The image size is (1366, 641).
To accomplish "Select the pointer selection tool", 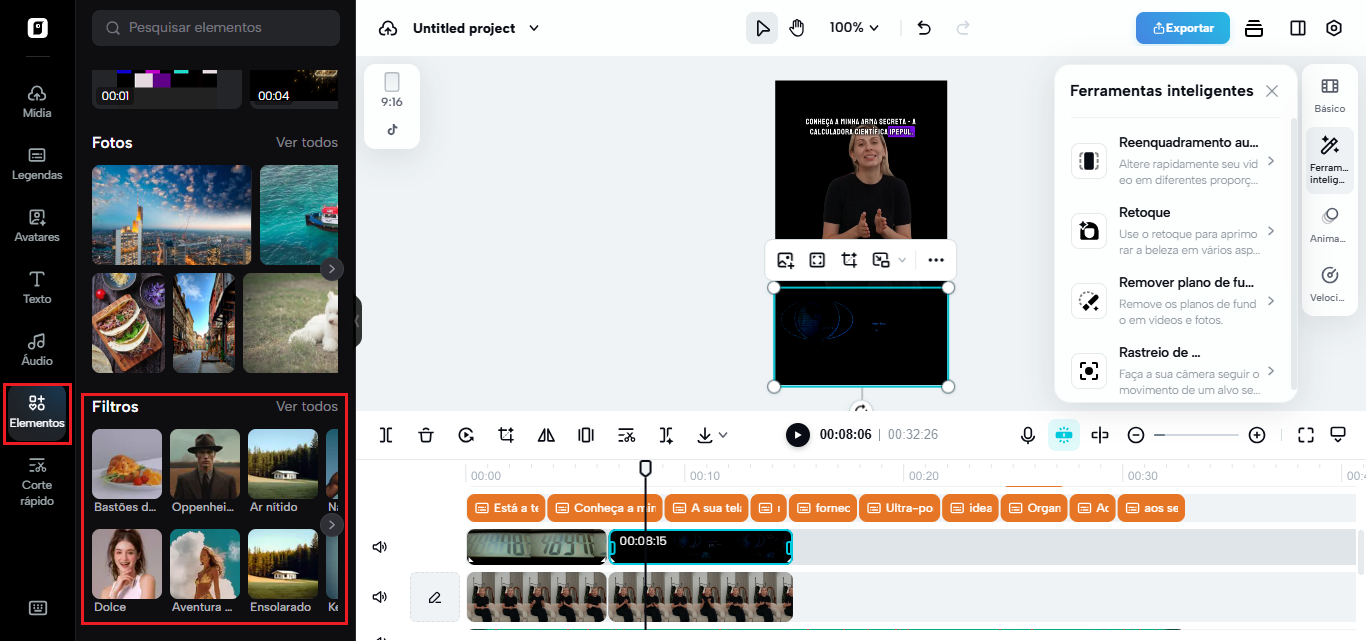I will (x=763, y=28).
